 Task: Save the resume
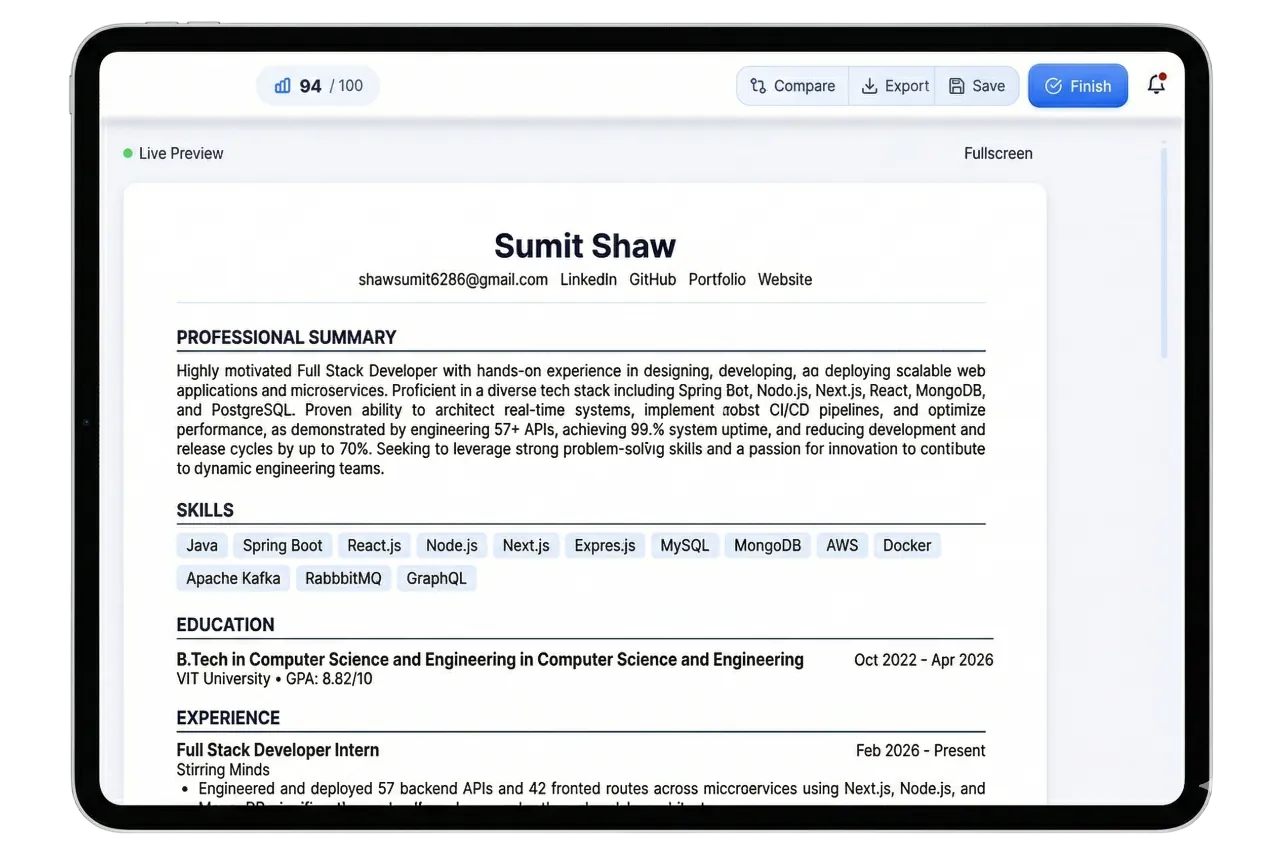977,86
